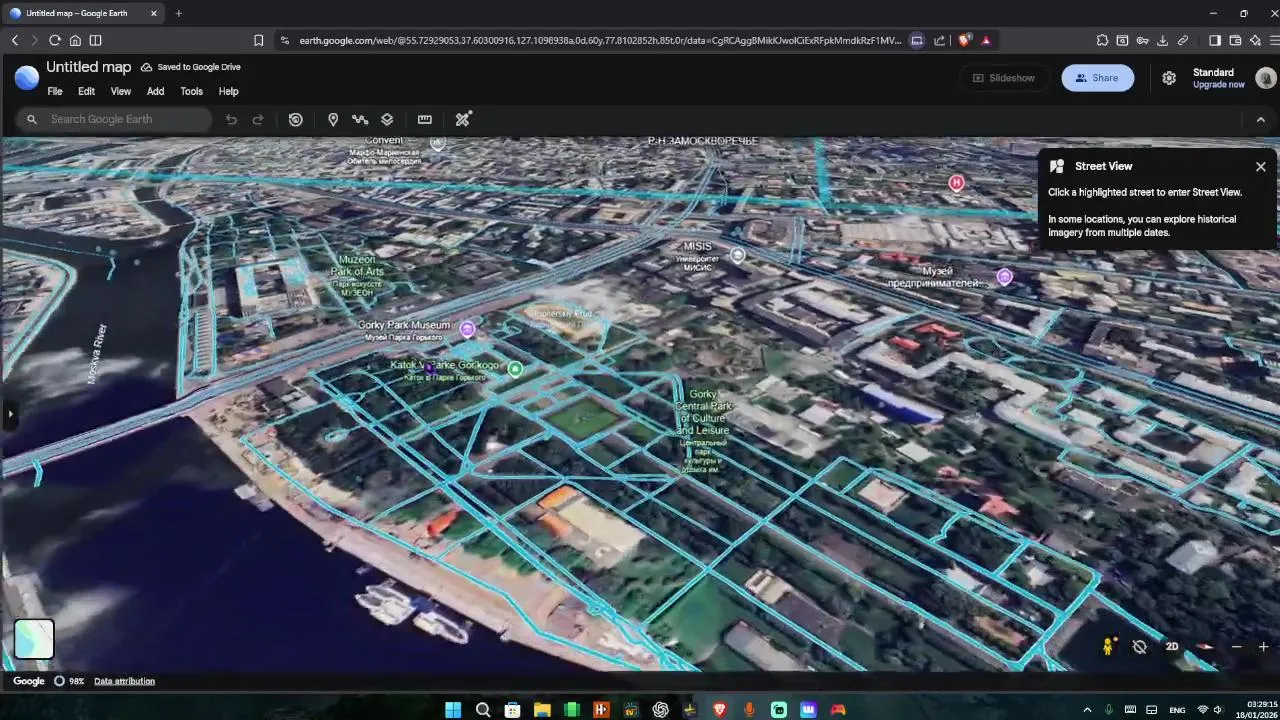Click the Pegman Street View icon
Screen dimensions: 1280x720
click(1108, 647)
